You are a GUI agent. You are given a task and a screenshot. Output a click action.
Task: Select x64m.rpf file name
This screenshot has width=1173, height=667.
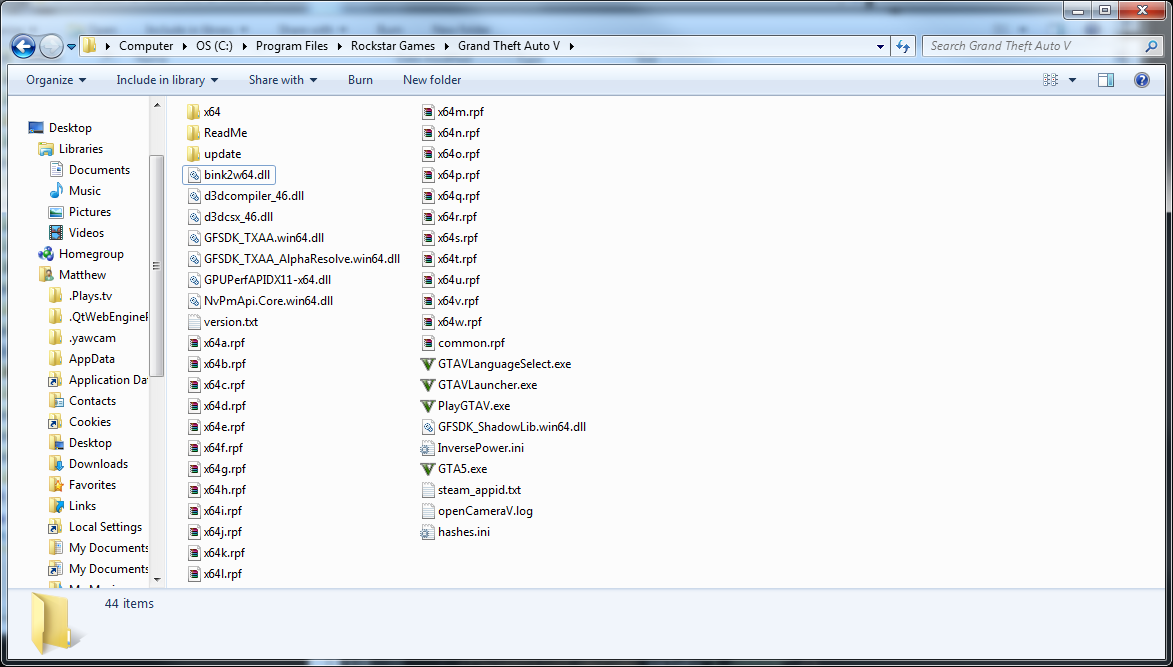(x=461, y=111)
